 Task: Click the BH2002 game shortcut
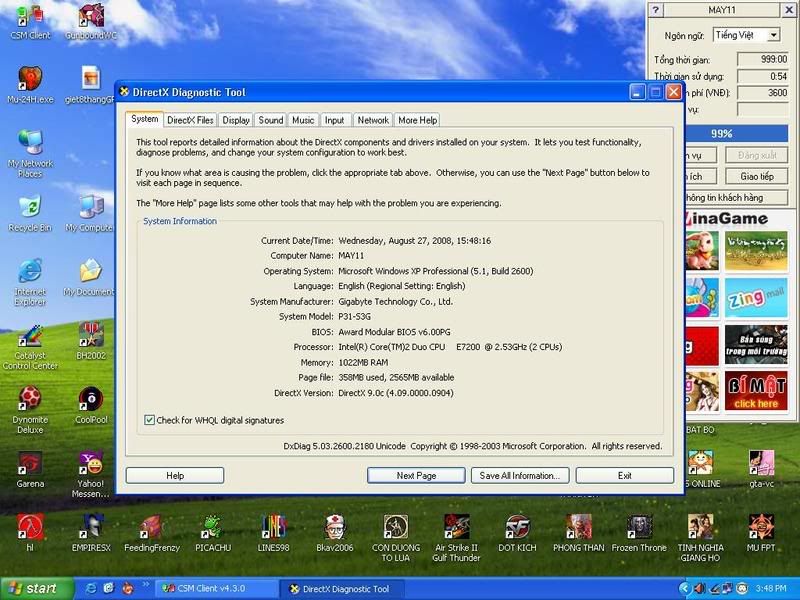point(91,341)
